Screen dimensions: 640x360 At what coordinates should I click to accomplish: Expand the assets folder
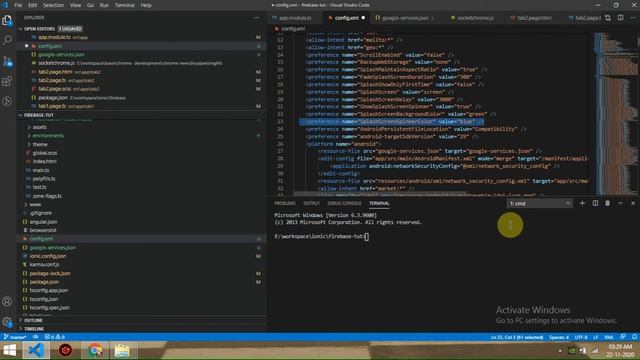coord(39,127)
